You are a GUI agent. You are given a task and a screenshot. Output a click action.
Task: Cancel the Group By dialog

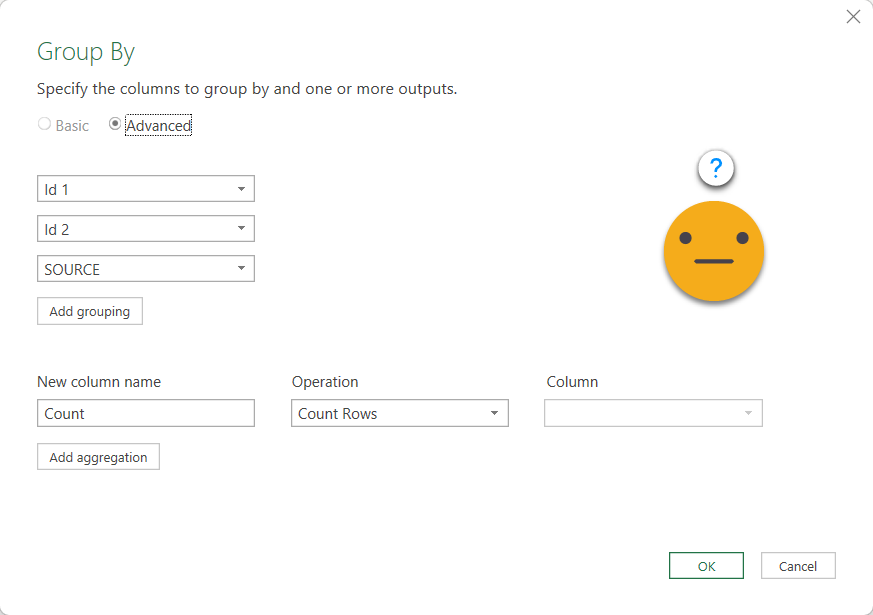point(798,566)
